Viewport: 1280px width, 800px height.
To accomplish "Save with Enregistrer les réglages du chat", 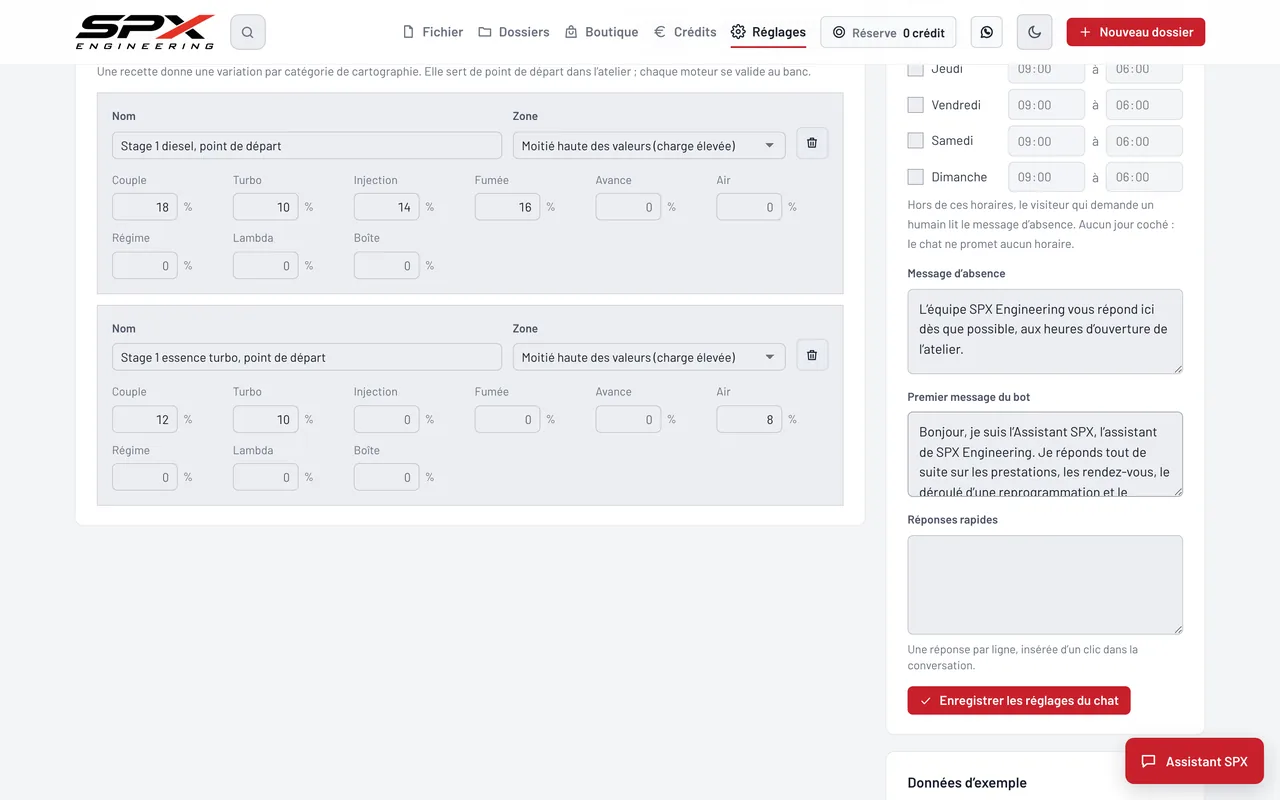I will (1019, 701).
